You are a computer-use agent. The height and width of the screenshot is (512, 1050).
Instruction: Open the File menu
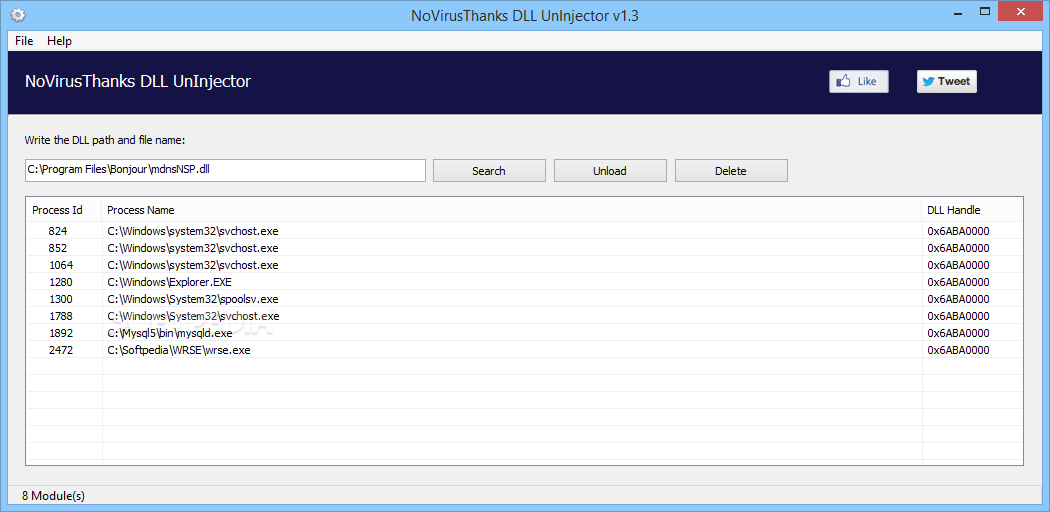(x=24, y=41)
